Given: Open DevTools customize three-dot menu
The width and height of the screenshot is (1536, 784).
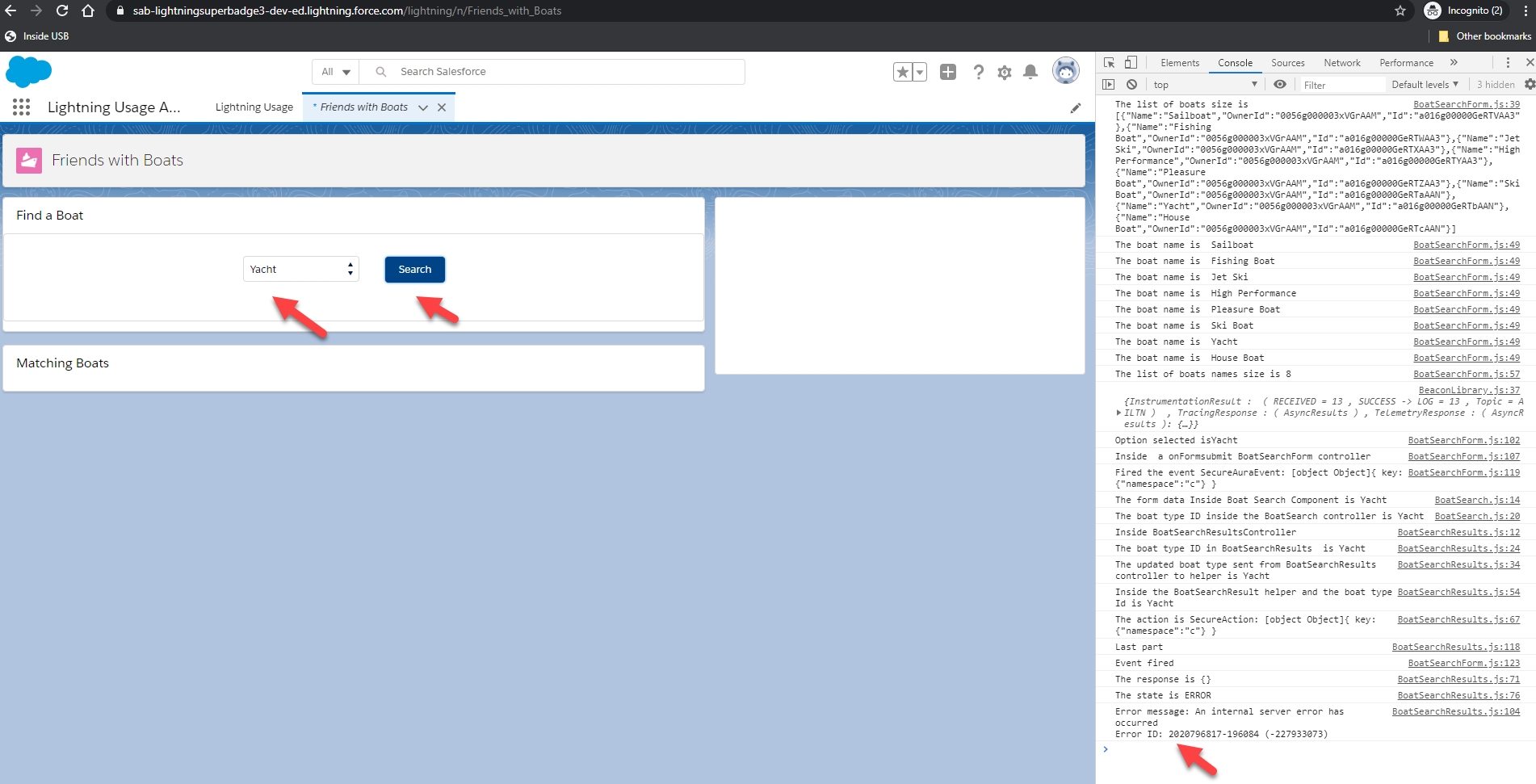Looking at the screenshot, I should (x=1508, y=62).
